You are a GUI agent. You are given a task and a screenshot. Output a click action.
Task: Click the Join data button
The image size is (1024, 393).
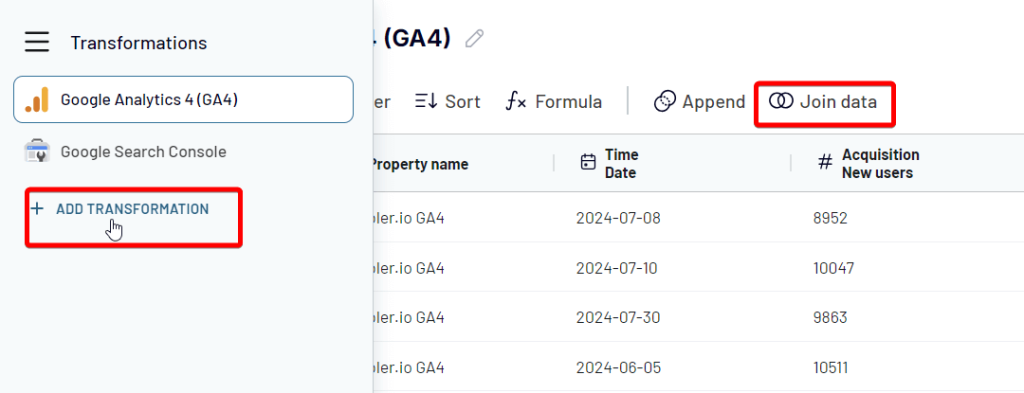coord(824,103)
